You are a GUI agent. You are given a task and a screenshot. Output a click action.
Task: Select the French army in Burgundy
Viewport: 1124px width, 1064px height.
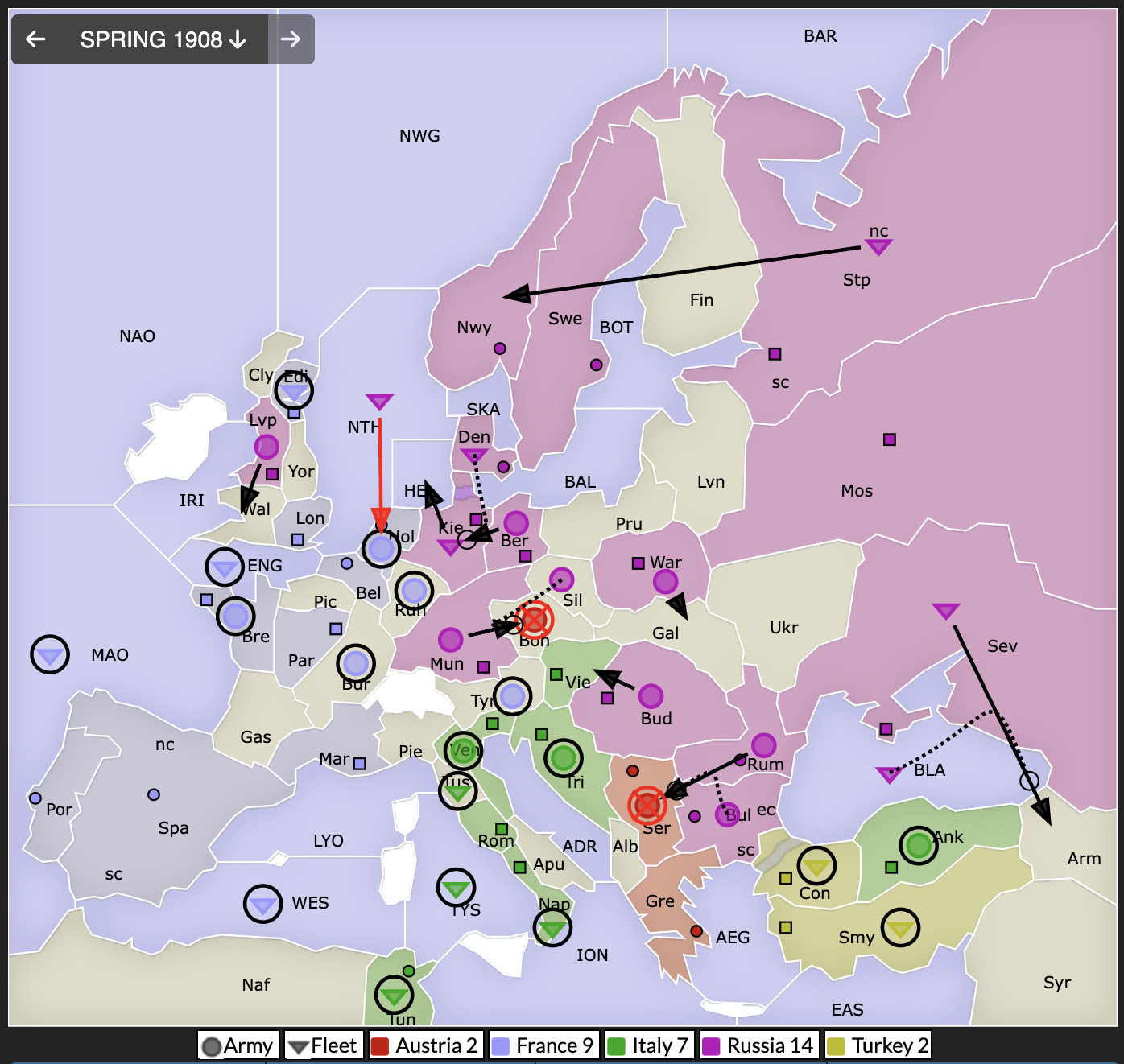[x=356, y=664]
